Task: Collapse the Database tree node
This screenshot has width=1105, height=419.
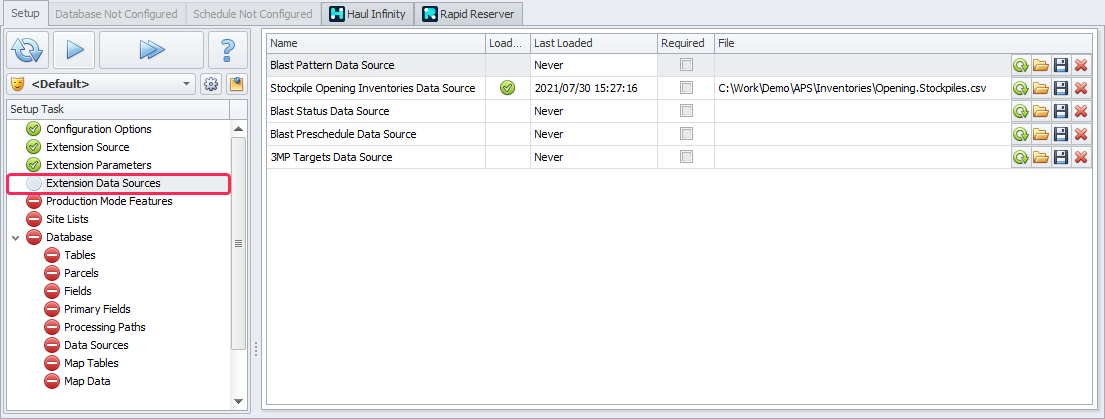Action: point(16,237)
